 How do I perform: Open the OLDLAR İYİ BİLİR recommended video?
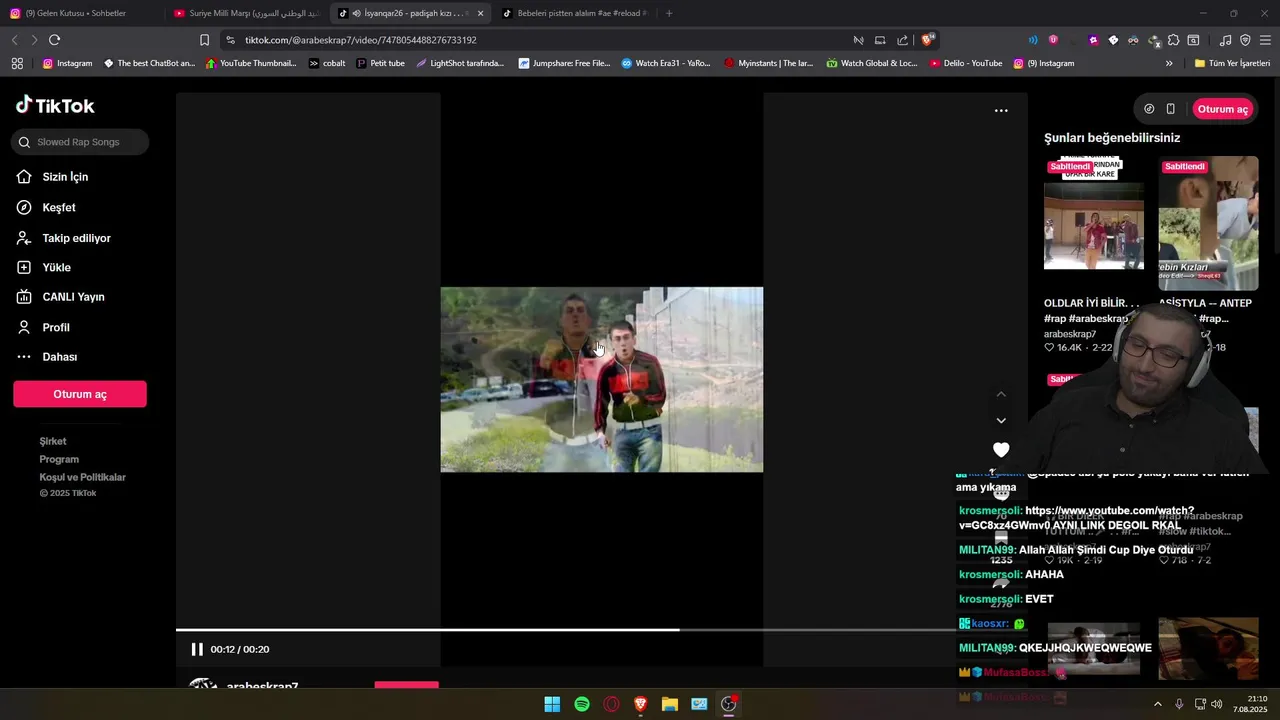(1094, 212)
